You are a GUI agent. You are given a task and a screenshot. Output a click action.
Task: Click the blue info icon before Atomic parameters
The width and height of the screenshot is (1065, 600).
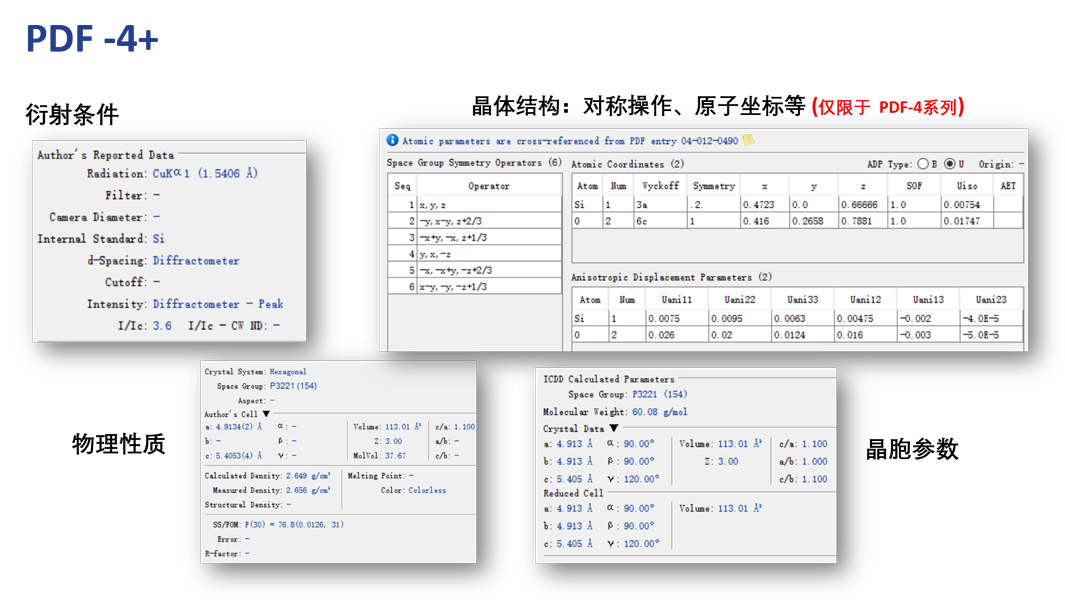(x=393, y=140)
